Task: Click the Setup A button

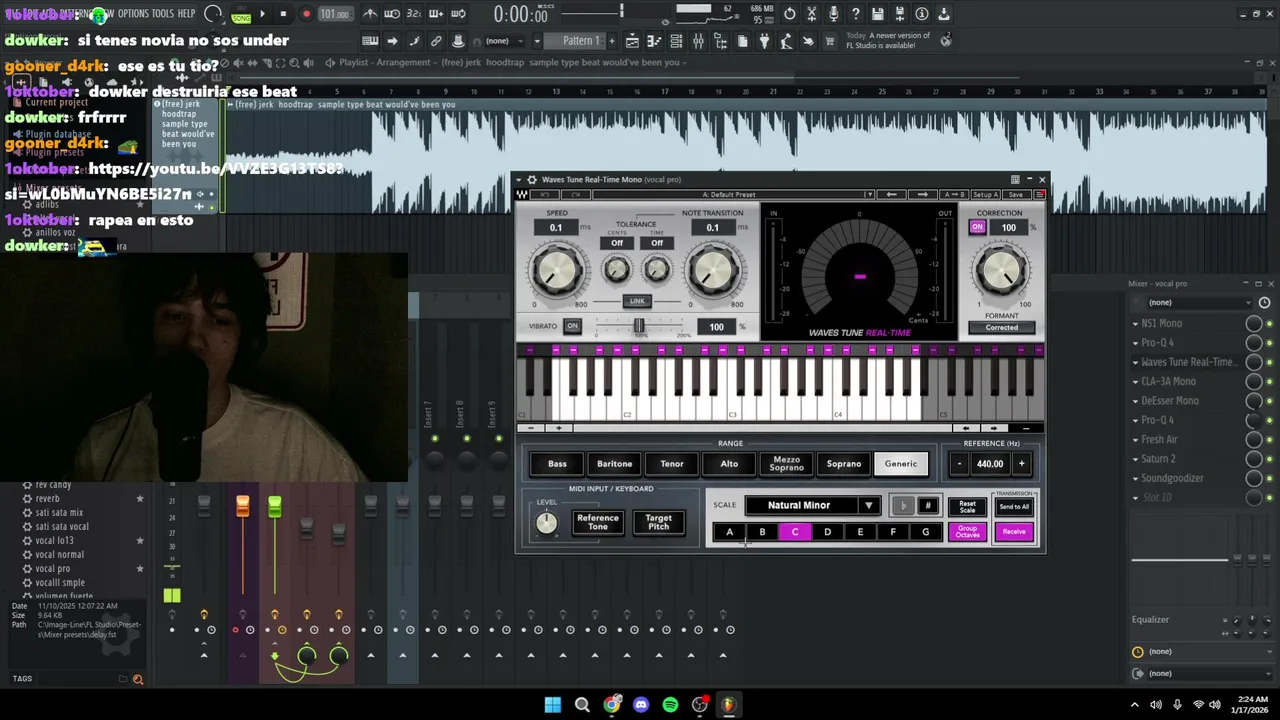Action: coord(984,194)
